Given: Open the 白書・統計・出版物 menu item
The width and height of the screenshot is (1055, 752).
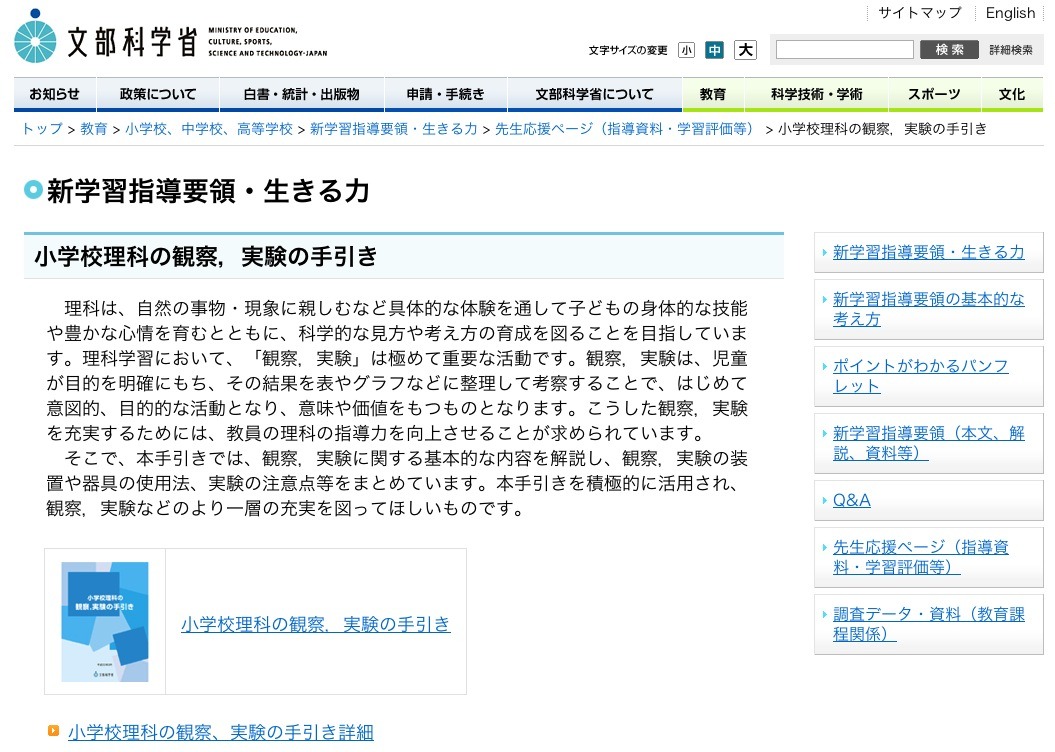Looking at the screenshot, I should (302, 94).
